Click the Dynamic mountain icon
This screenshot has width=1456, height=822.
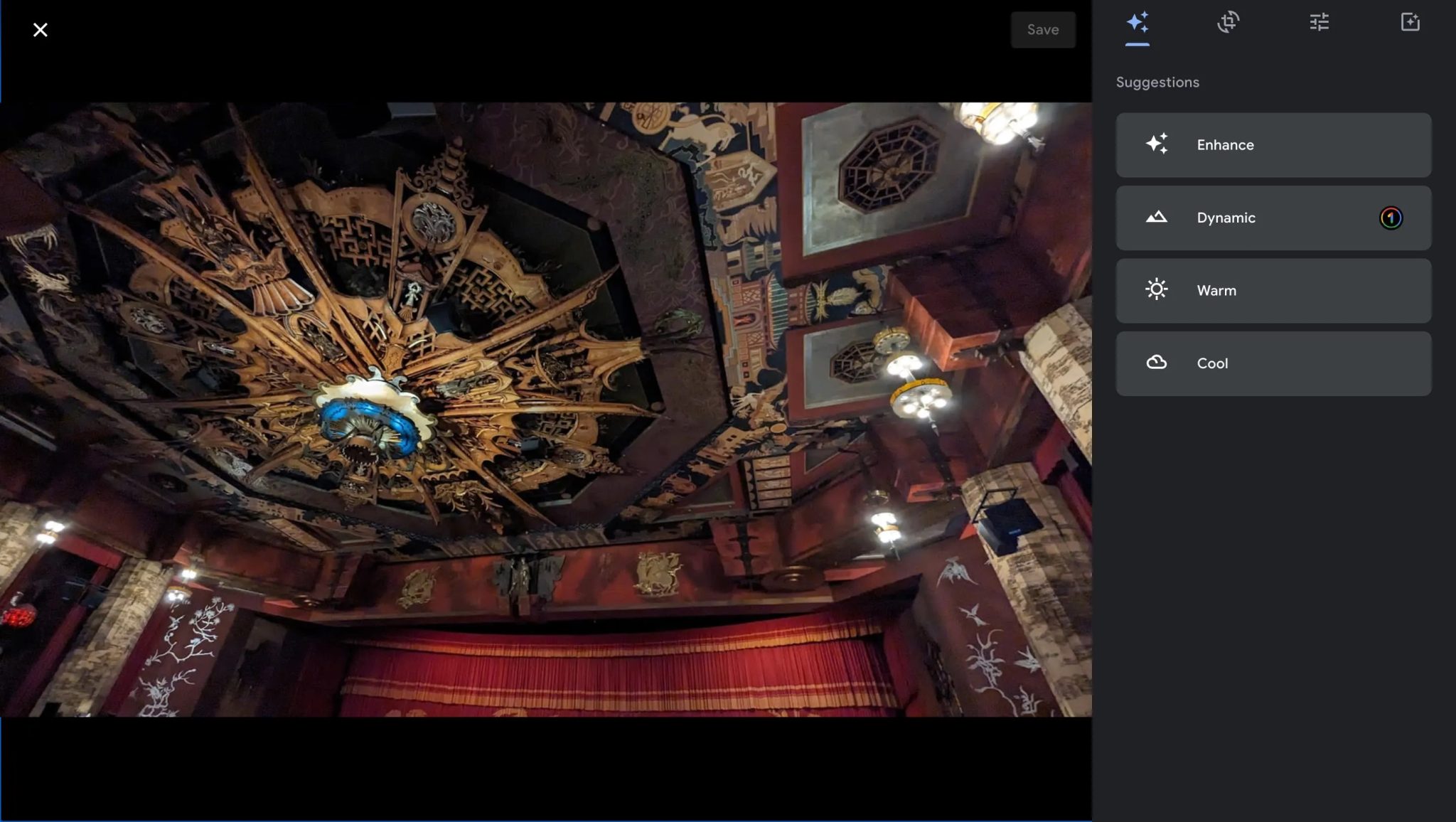[1157, 217]
